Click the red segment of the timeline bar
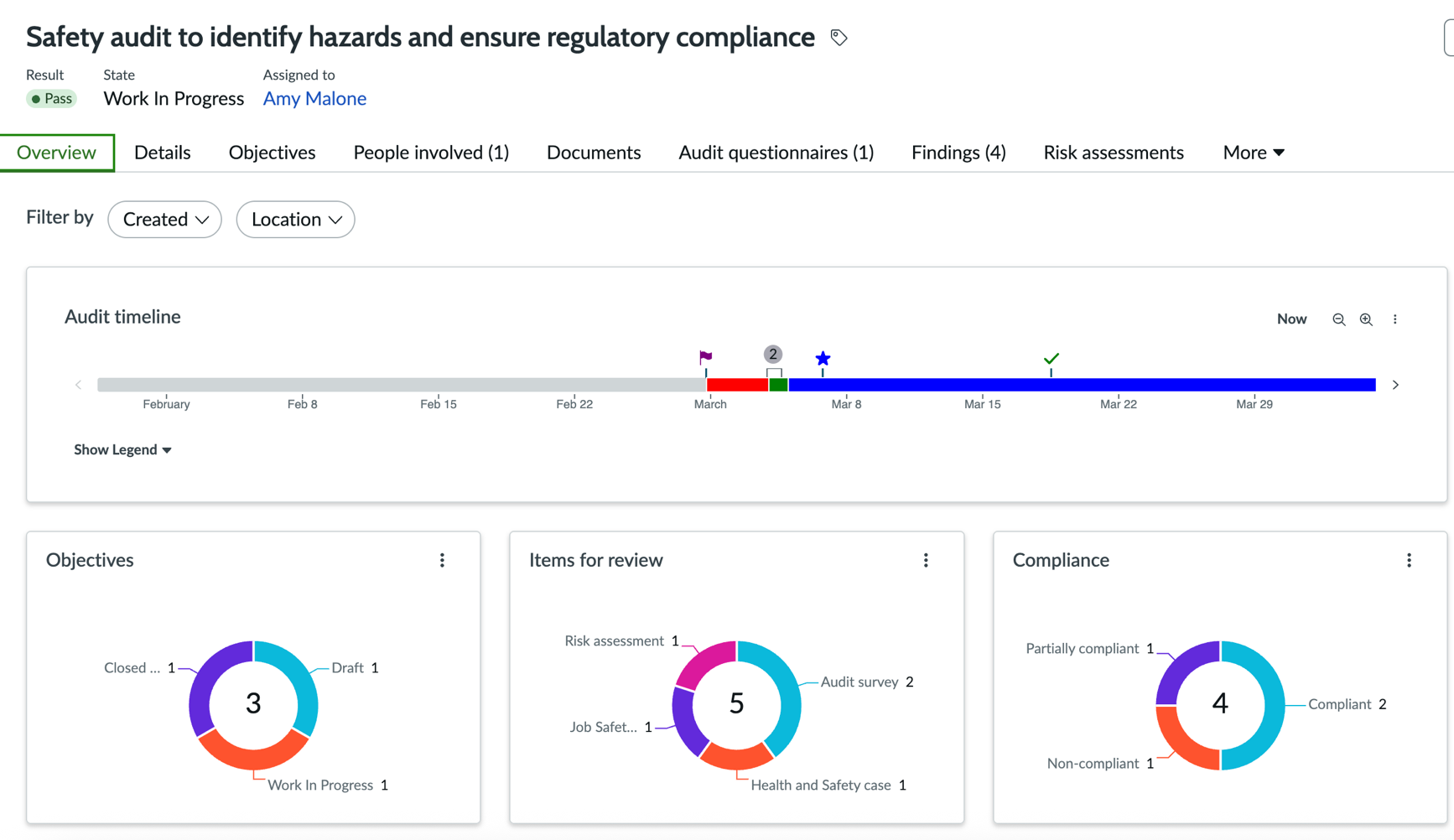 (737, 385)
